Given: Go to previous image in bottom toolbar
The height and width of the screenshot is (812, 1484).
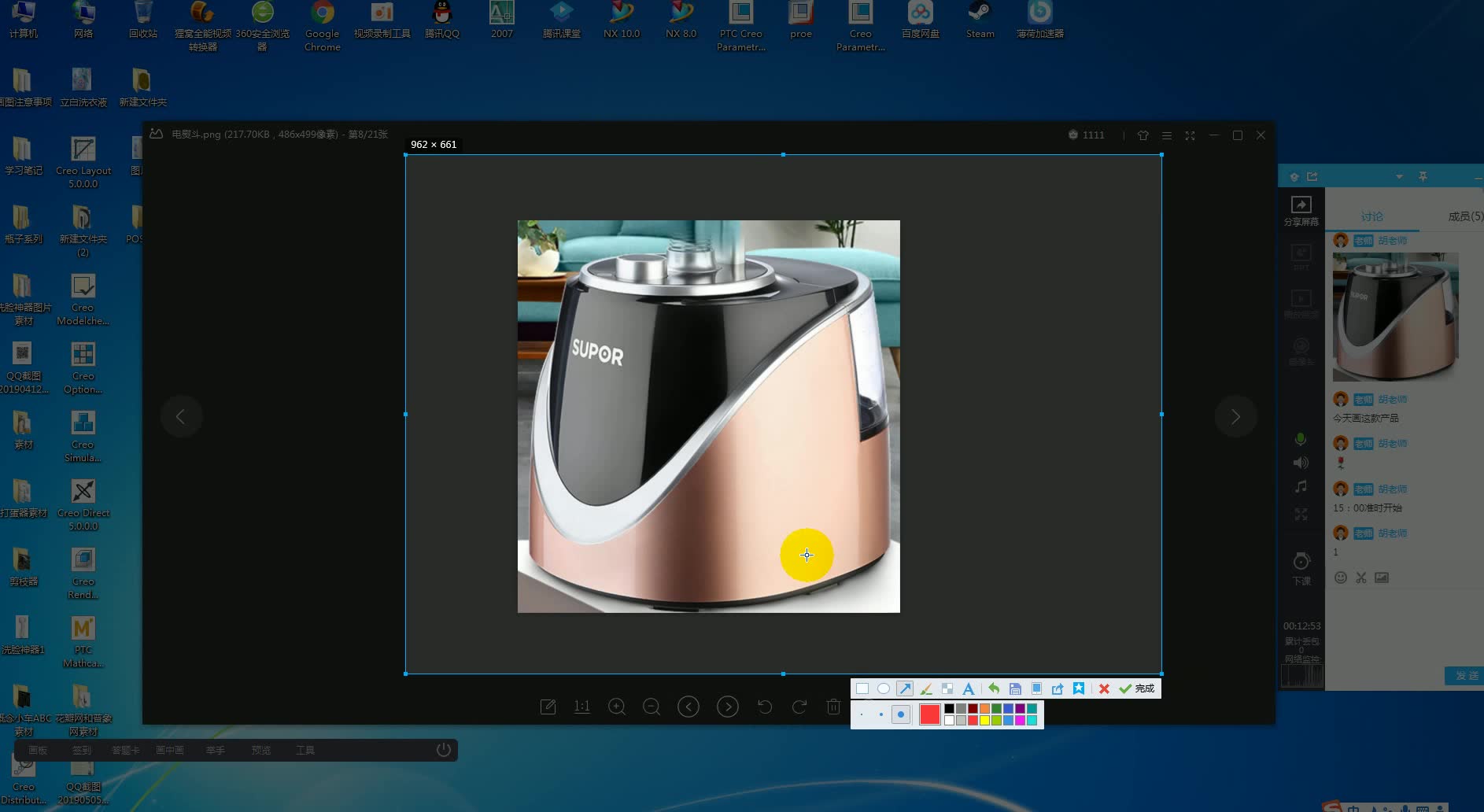Looking at the screenshot, I should click(688, 707).
